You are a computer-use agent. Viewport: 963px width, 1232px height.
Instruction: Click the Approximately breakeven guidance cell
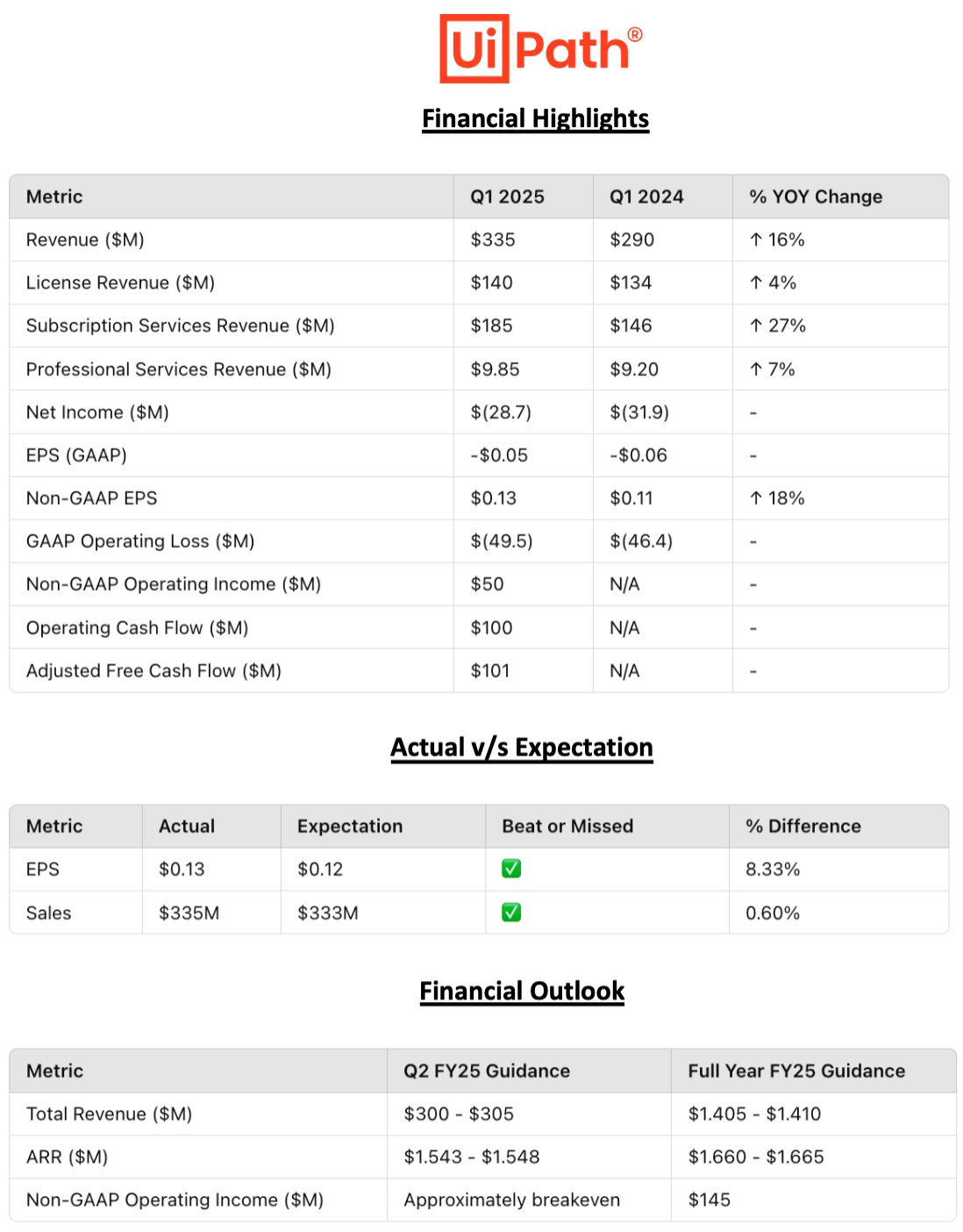click(511, 1200)
